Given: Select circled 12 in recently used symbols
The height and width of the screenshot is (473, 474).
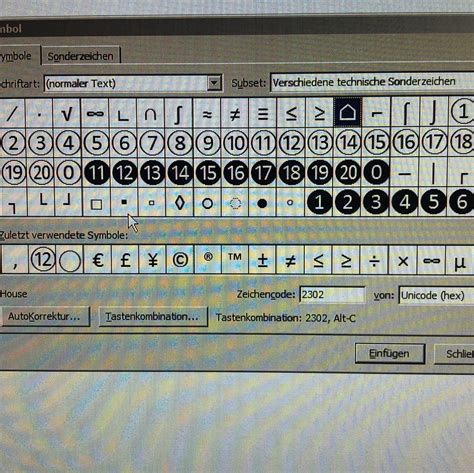Looking at the screenshot, I should point(42,259).
